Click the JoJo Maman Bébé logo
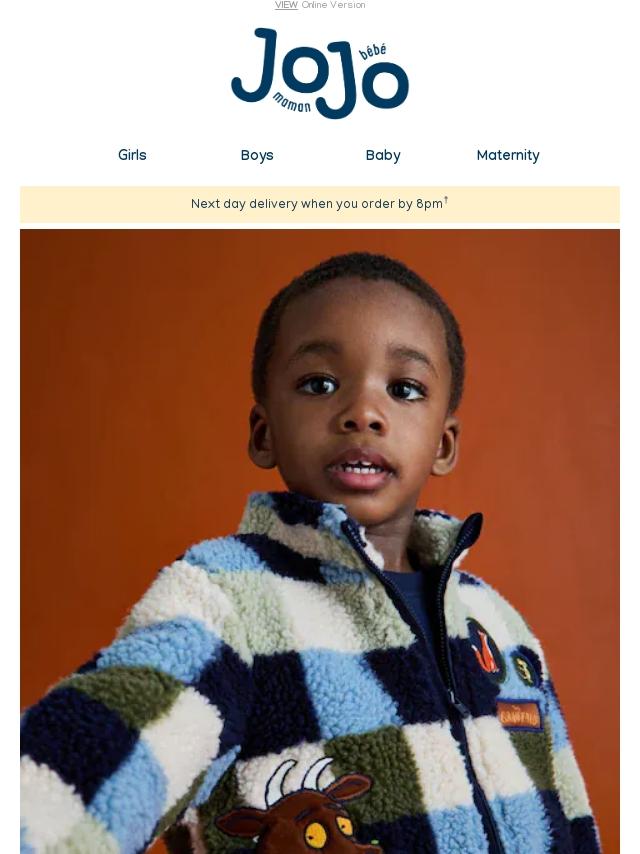Viewport: 640px width, 854px height. coord(320,73)
